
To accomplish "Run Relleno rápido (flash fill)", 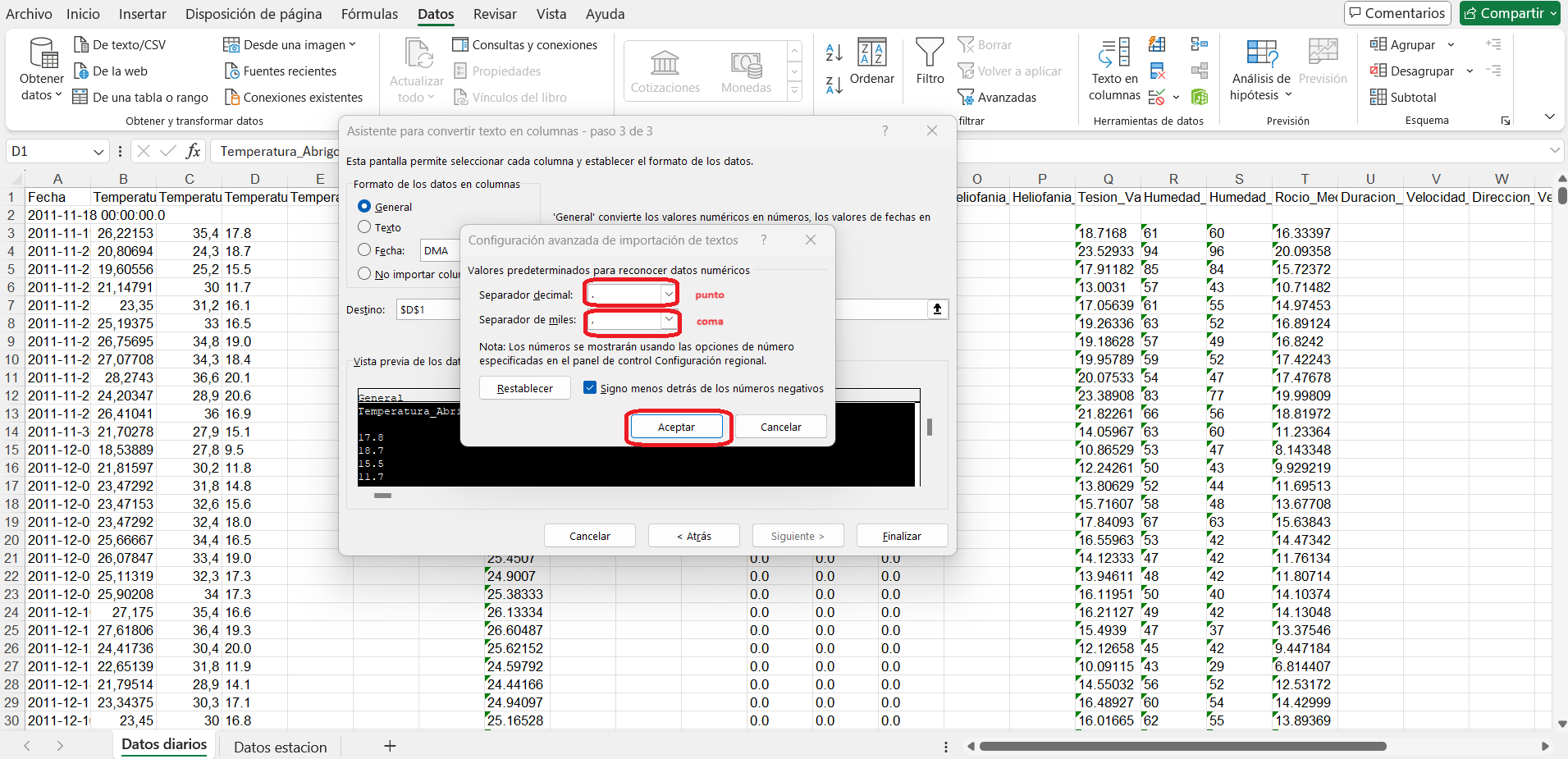I will coord(1157,44).
